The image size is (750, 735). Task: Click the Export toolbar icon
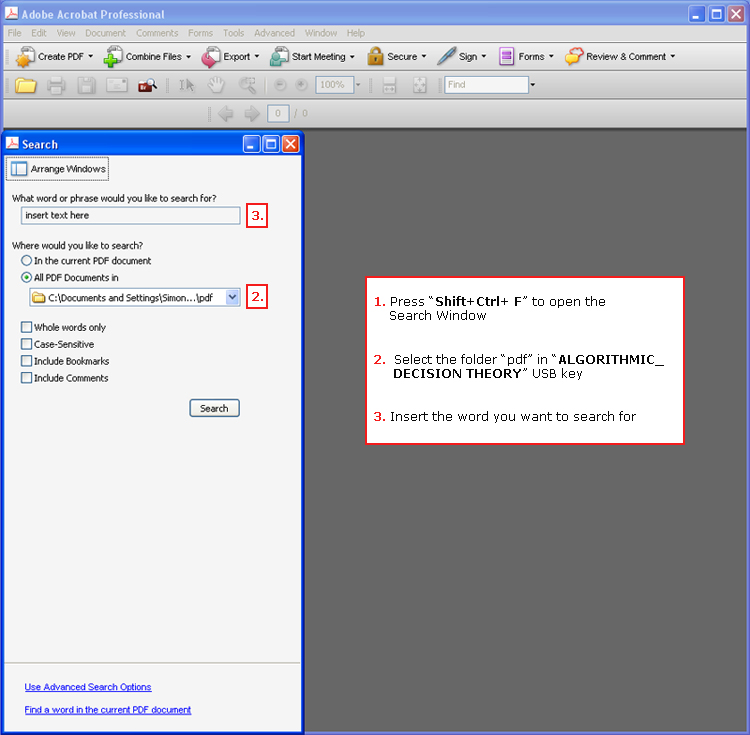click(210, 56)
